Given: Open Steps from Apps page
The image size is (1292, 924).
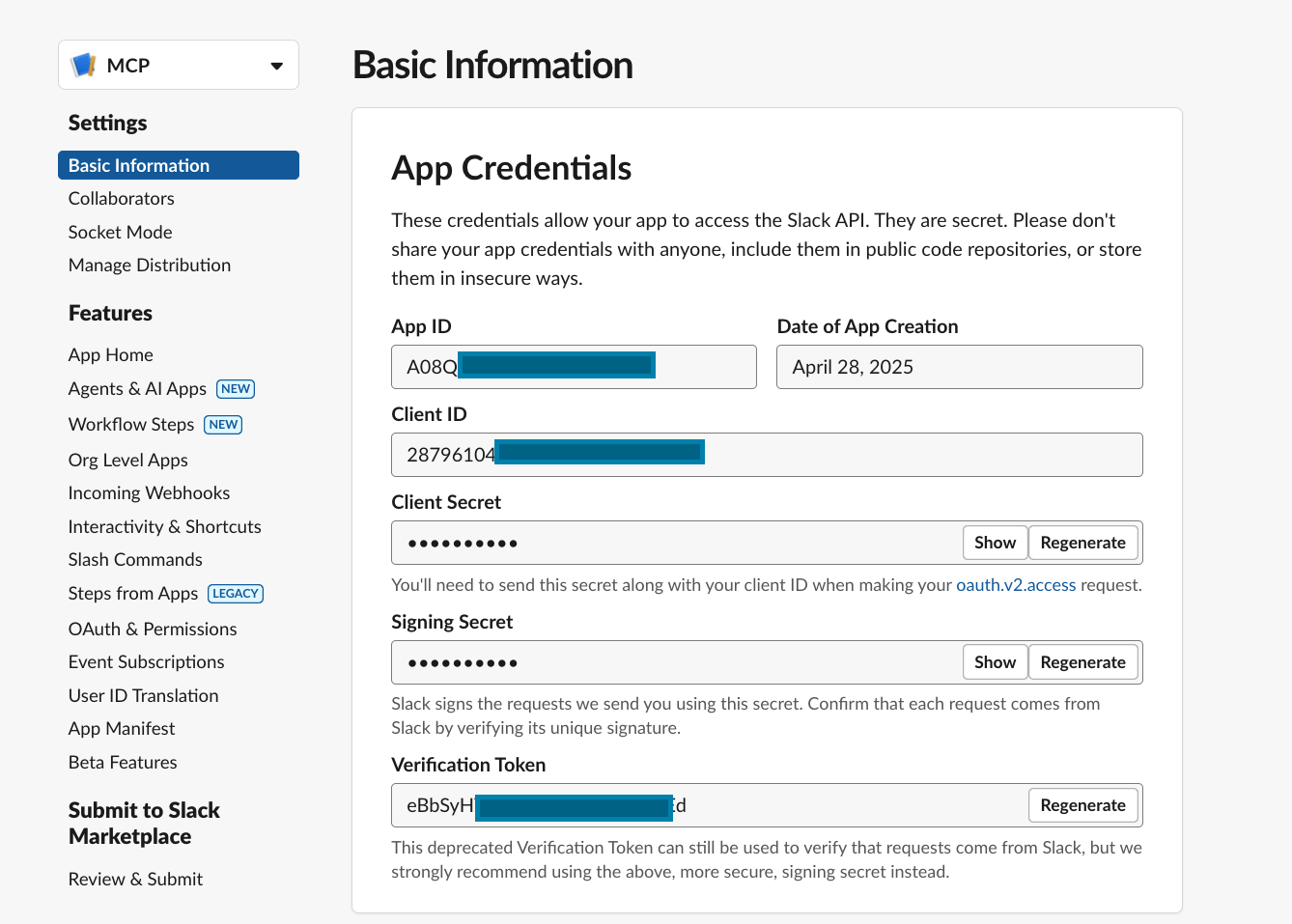Looking at the screenshot, I should [133, 593].
